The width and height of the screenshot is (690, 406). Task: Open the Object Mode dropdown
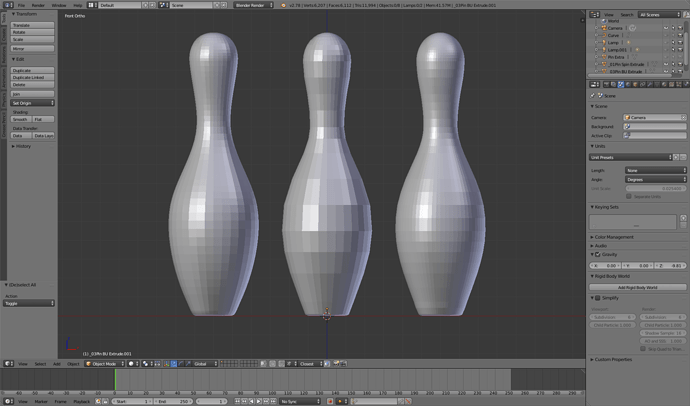point(105,364)
